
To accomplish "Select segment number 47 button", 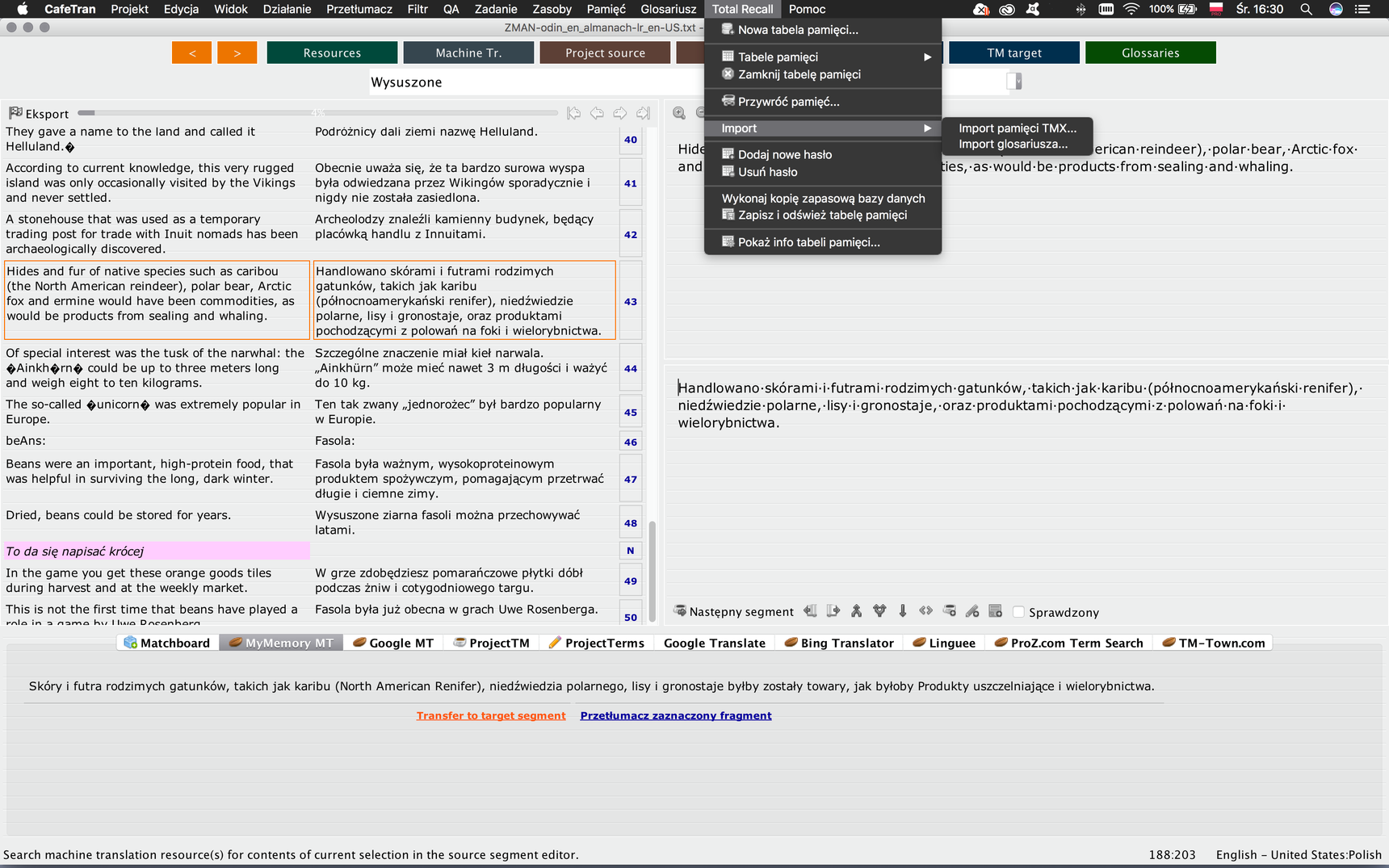I will pyautogui.click(x=631, y=479).
